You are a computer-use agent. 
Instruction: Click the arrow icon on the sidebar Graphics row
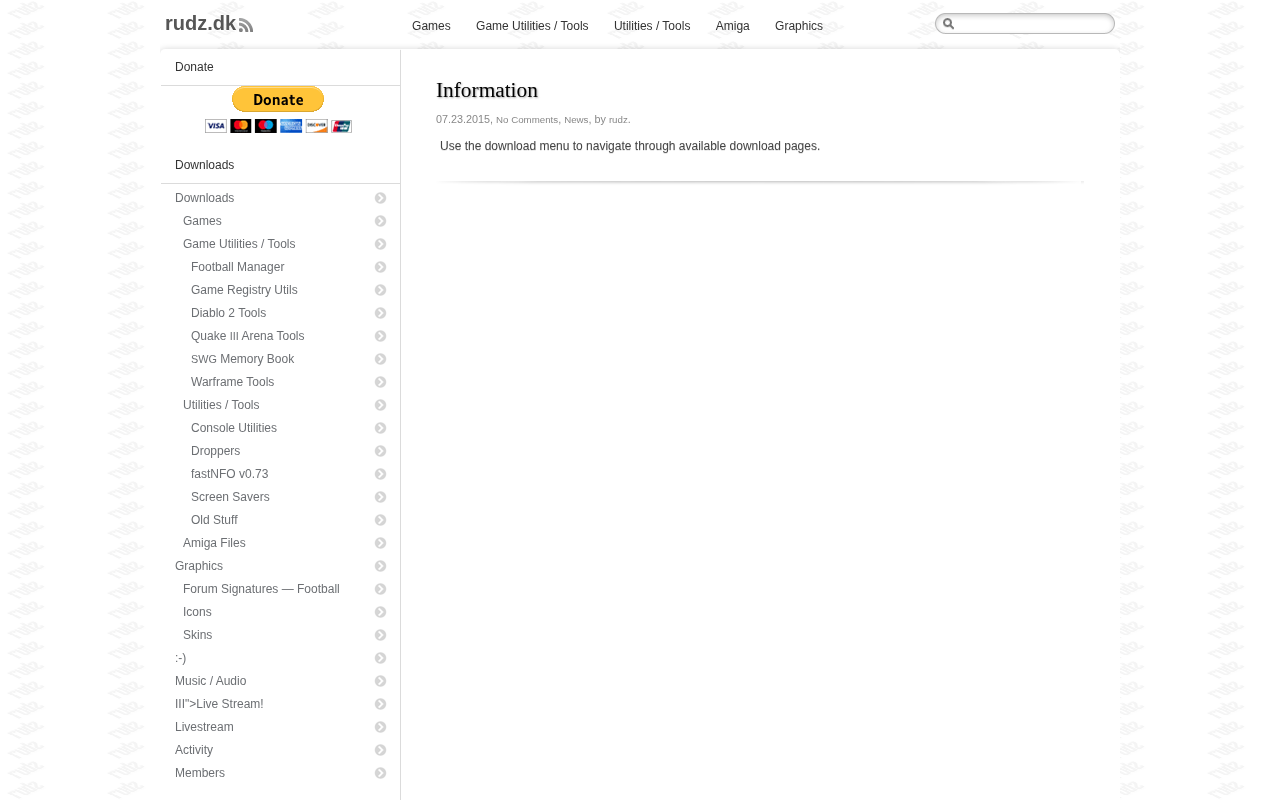[381, 566]
